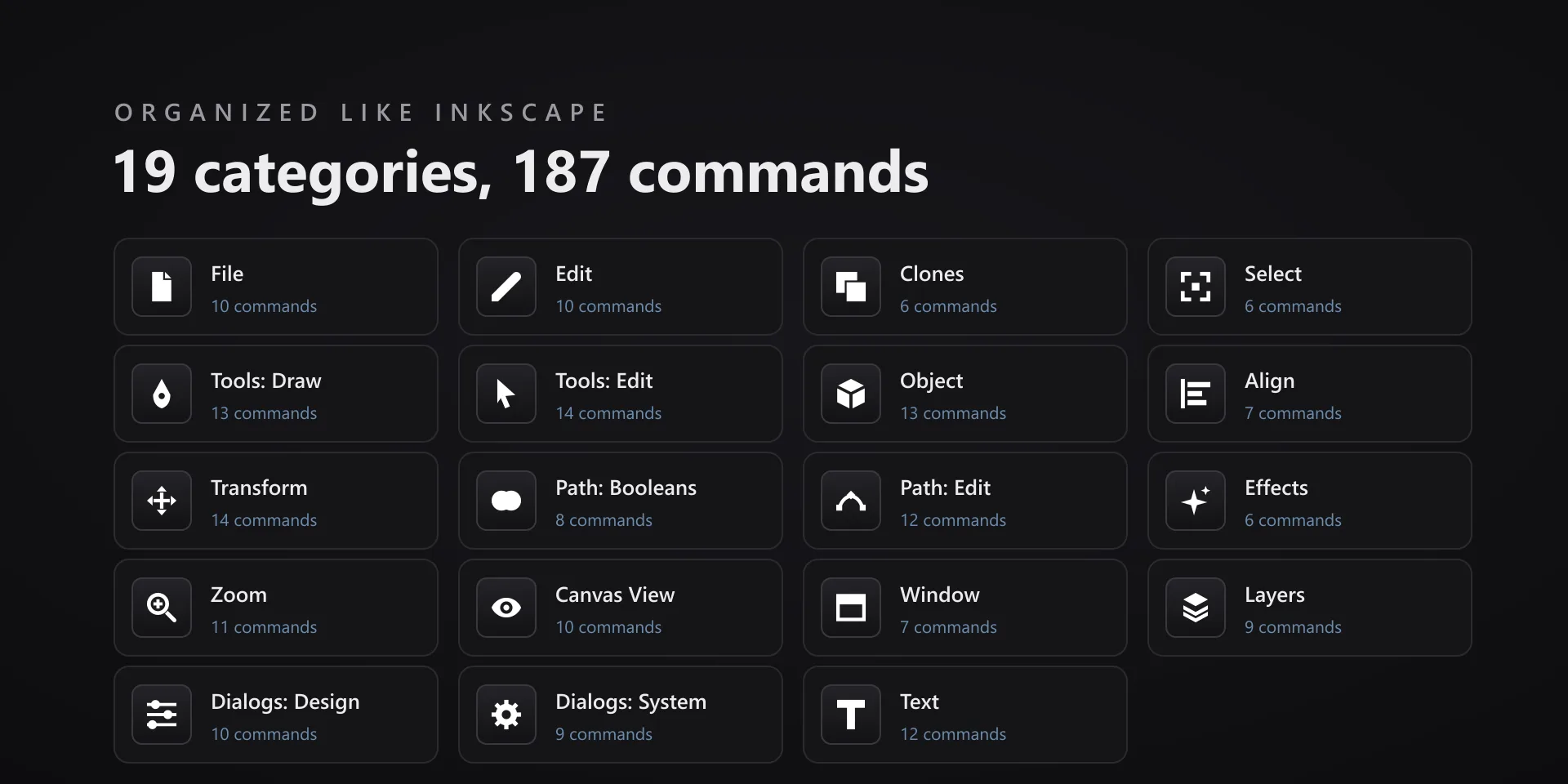Click the File category document icon

[162, 287]
